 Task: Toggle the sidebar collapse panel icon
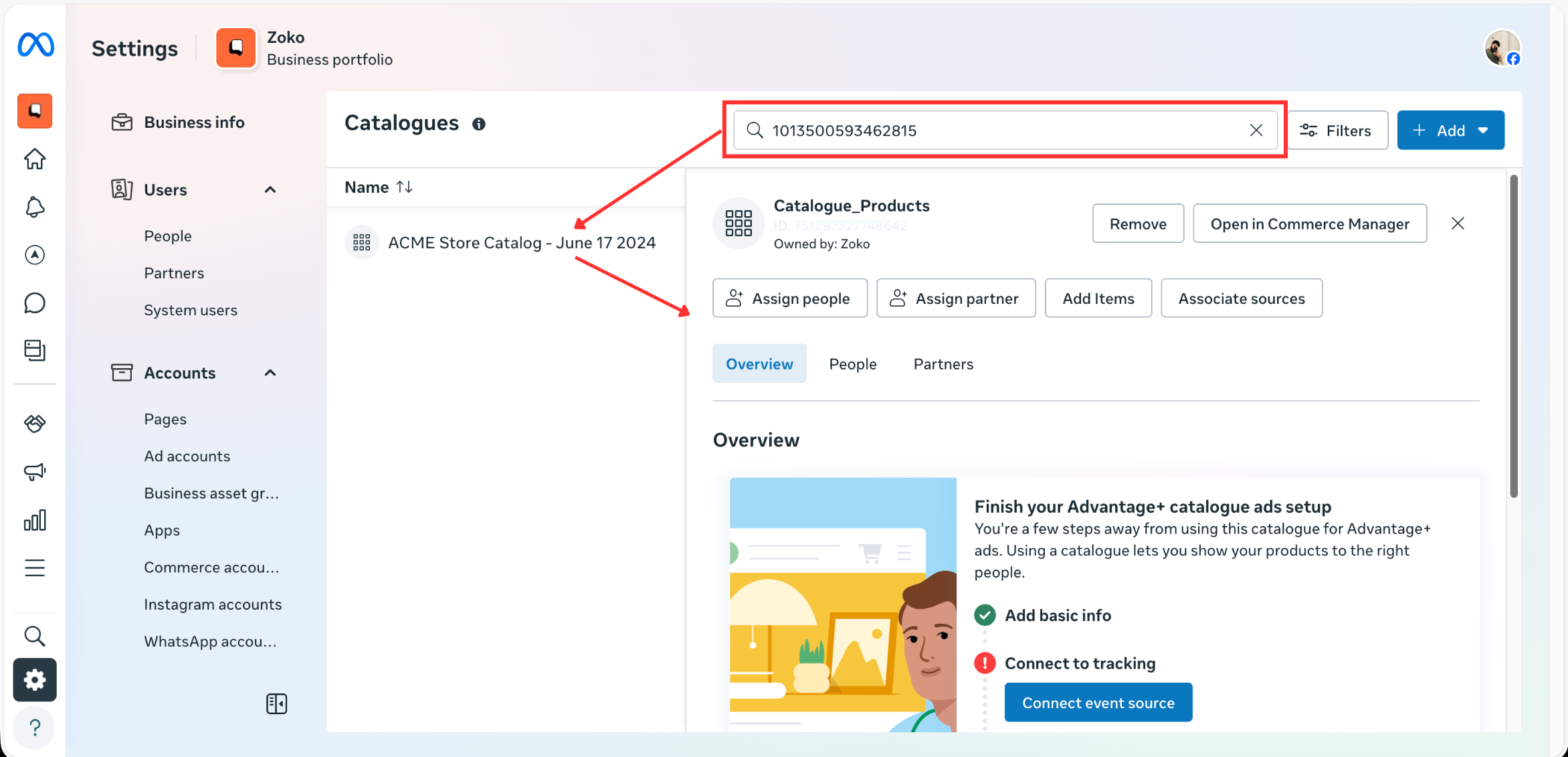tap(276, 703)
